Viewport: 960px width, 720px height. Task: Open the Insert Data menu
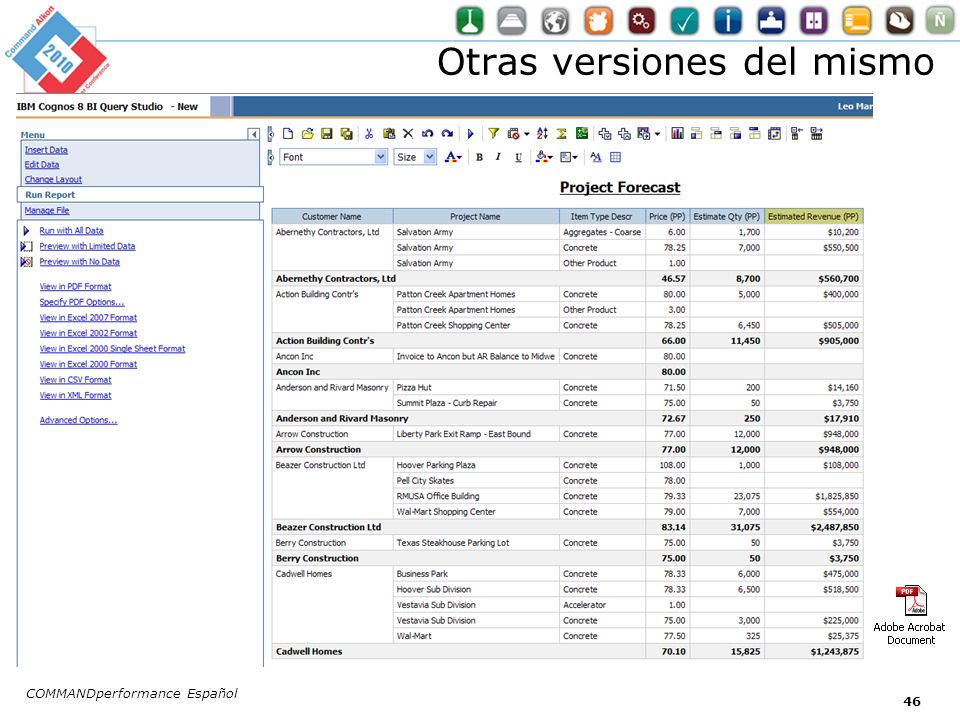[47, 150]
